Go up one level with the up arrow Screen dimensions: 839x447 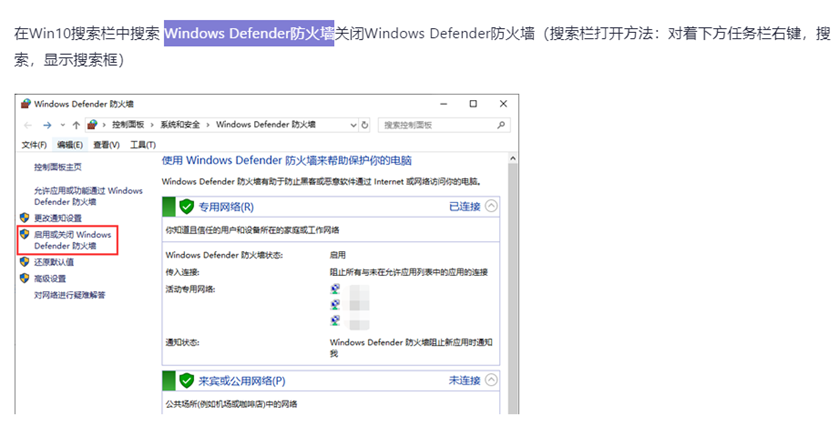tap(76, 125)
